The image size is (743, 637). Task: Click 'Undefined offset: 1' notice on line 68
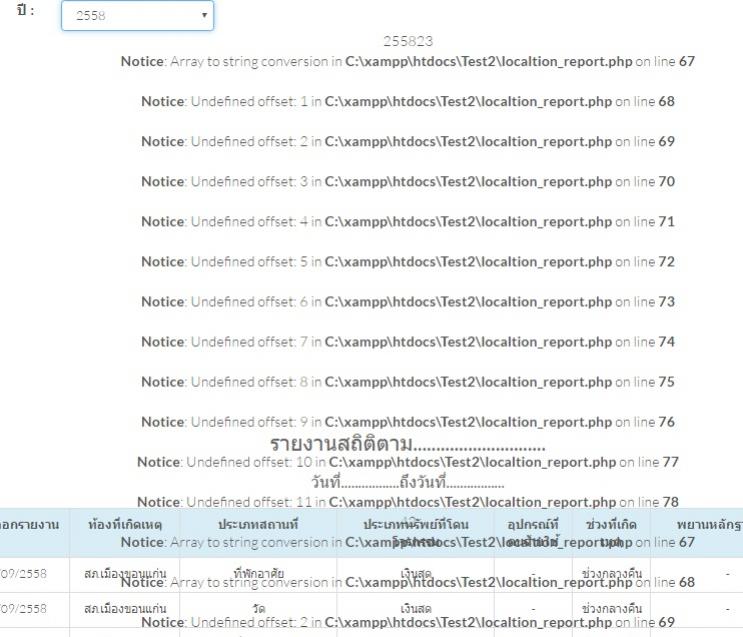coord(408,101)
